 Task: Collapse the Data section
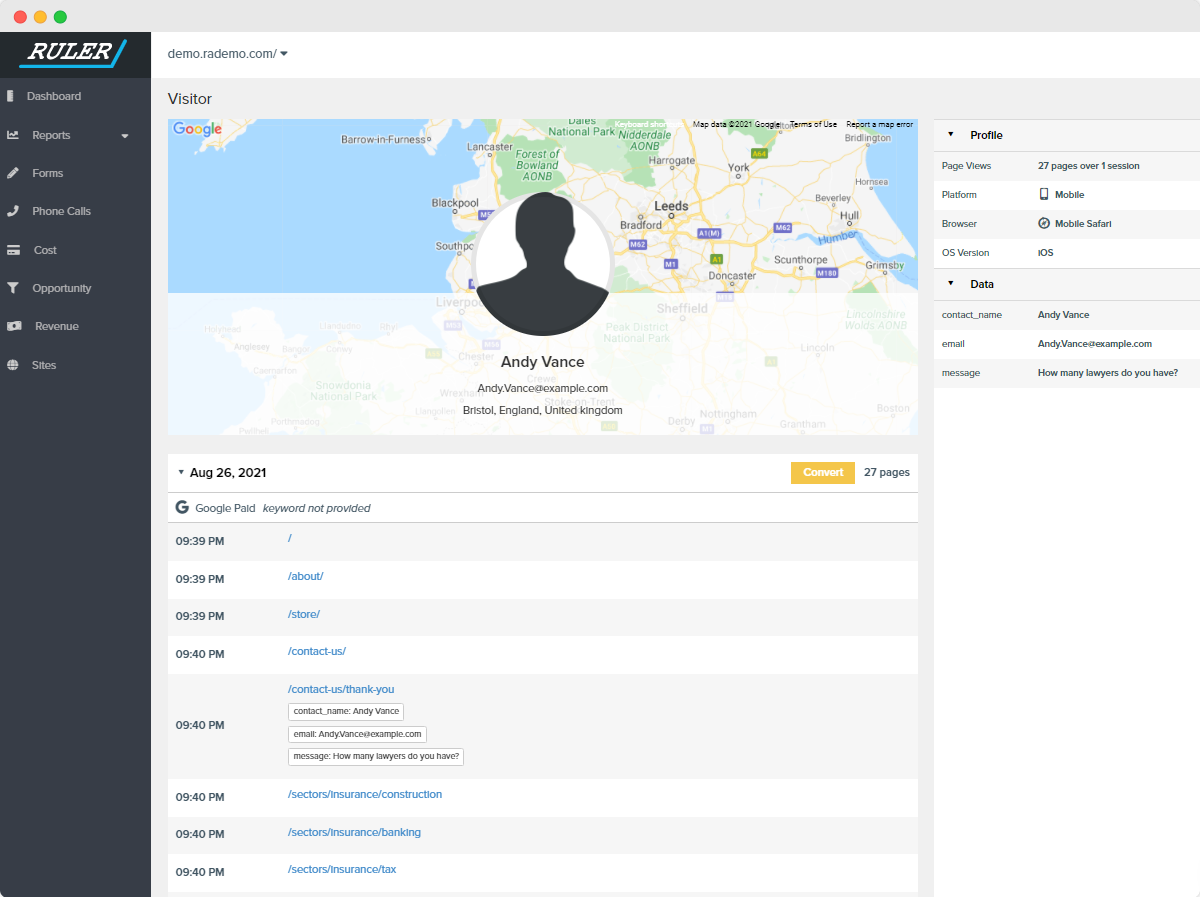click(x=950, y=284)
